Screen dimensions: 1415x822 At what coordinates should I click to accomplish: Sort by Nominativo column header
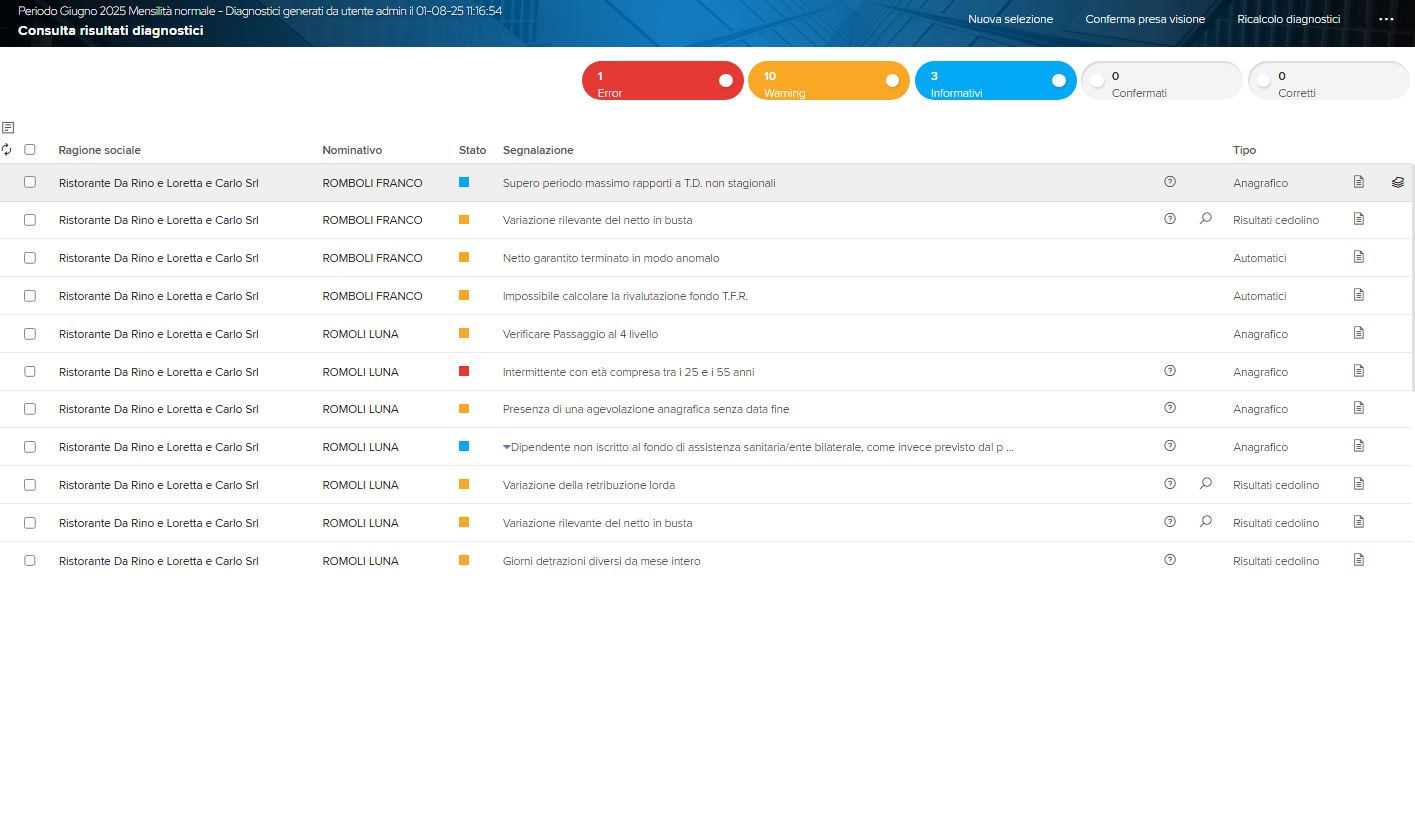[x=352, y=150]
